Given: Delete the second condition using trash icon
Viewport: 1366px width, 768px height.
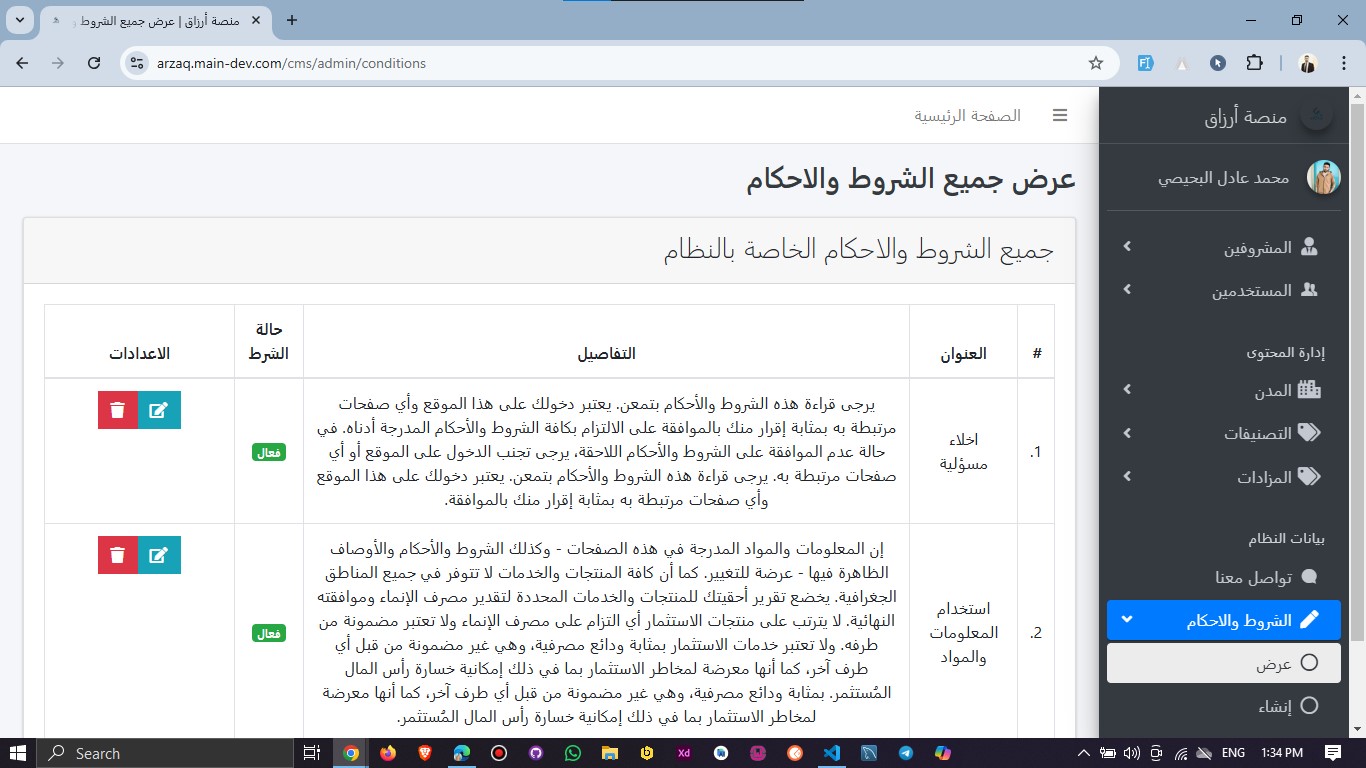Looking at the screenshot, I should [x=118, y=555].
